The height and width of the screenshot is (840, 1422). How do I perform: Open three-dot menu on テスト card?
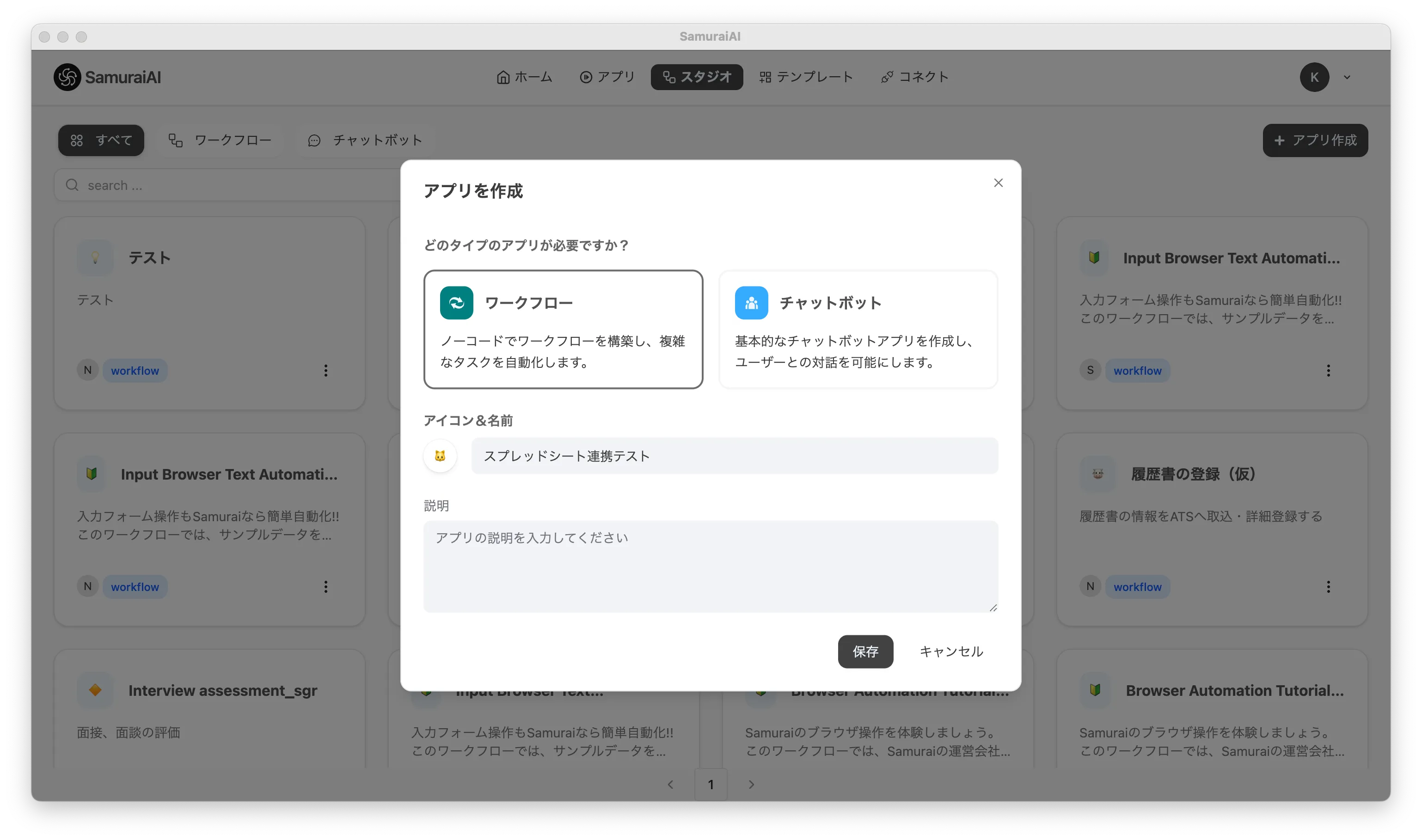325,370
